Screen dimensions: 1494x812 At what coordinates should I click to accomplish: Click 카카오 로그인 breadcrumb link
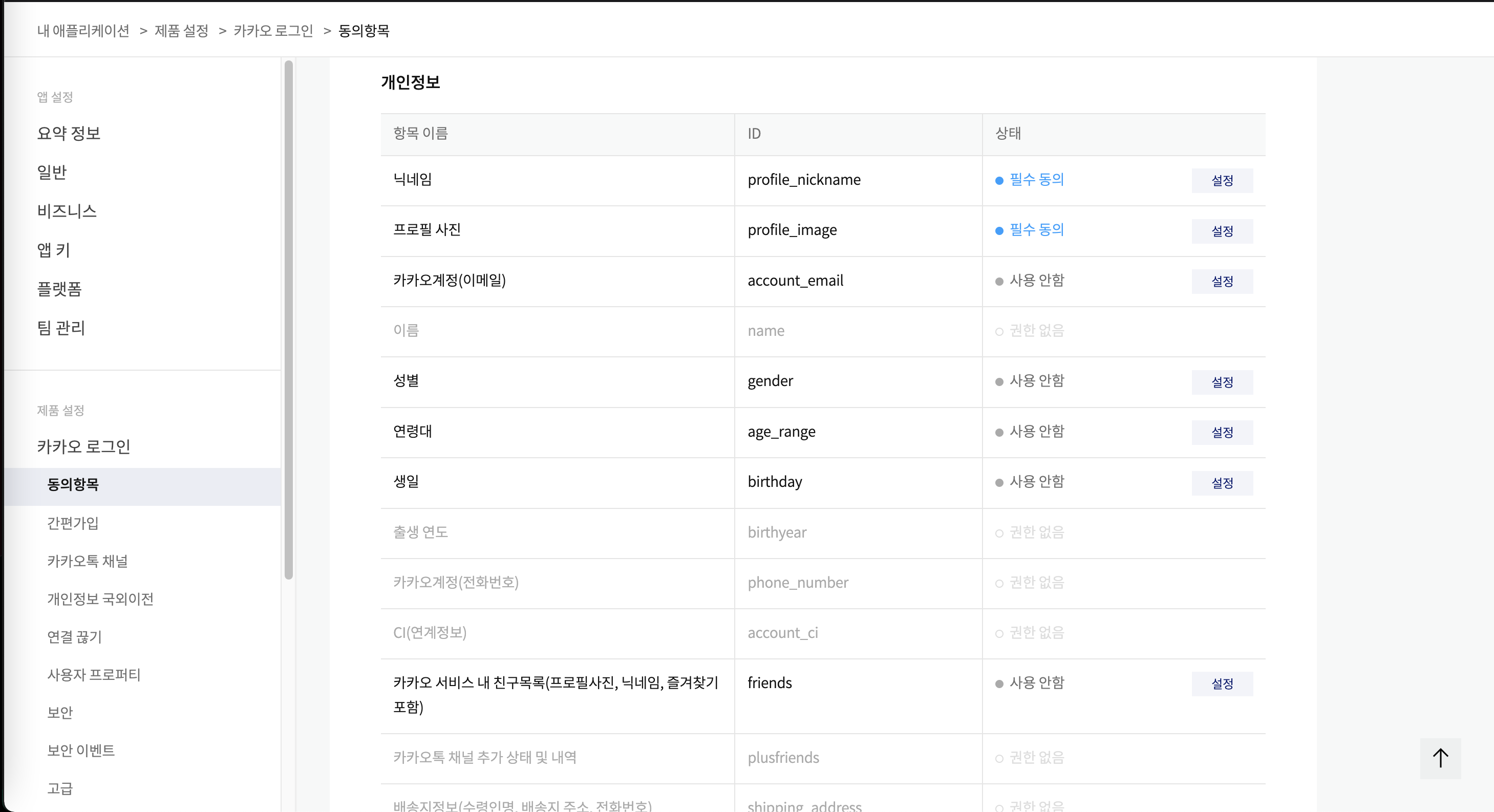273,31
